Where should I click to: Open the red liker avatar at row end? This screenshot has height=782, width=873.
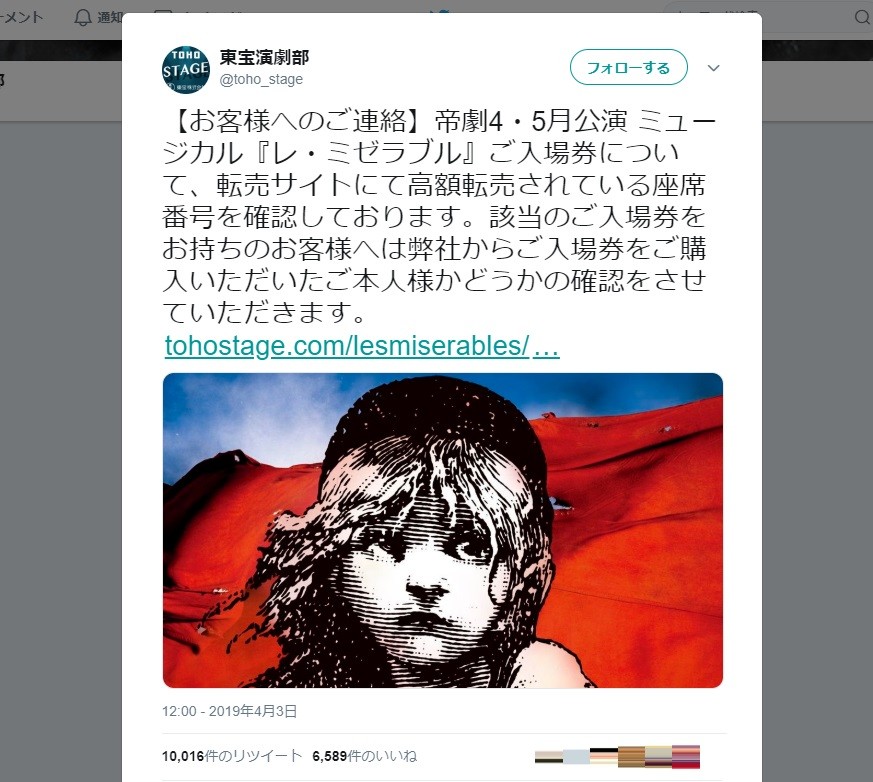point(685,757)
